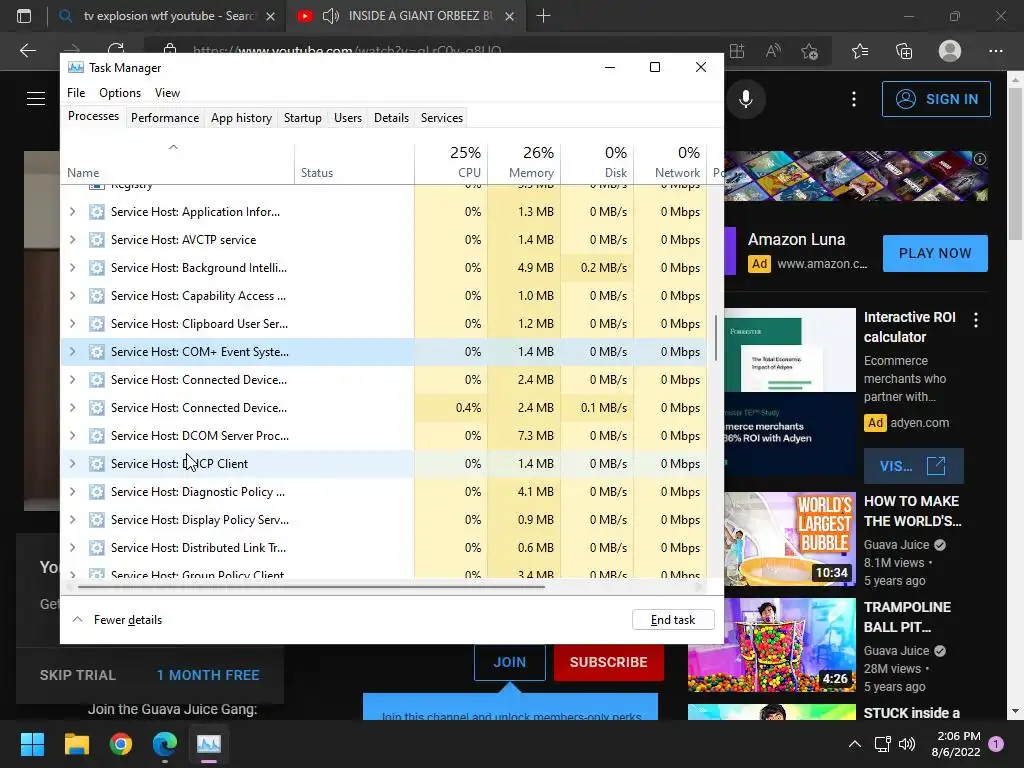Open Edge Settings and more menu
This screenshot has height=768, width=1024.
coord(995,51)
